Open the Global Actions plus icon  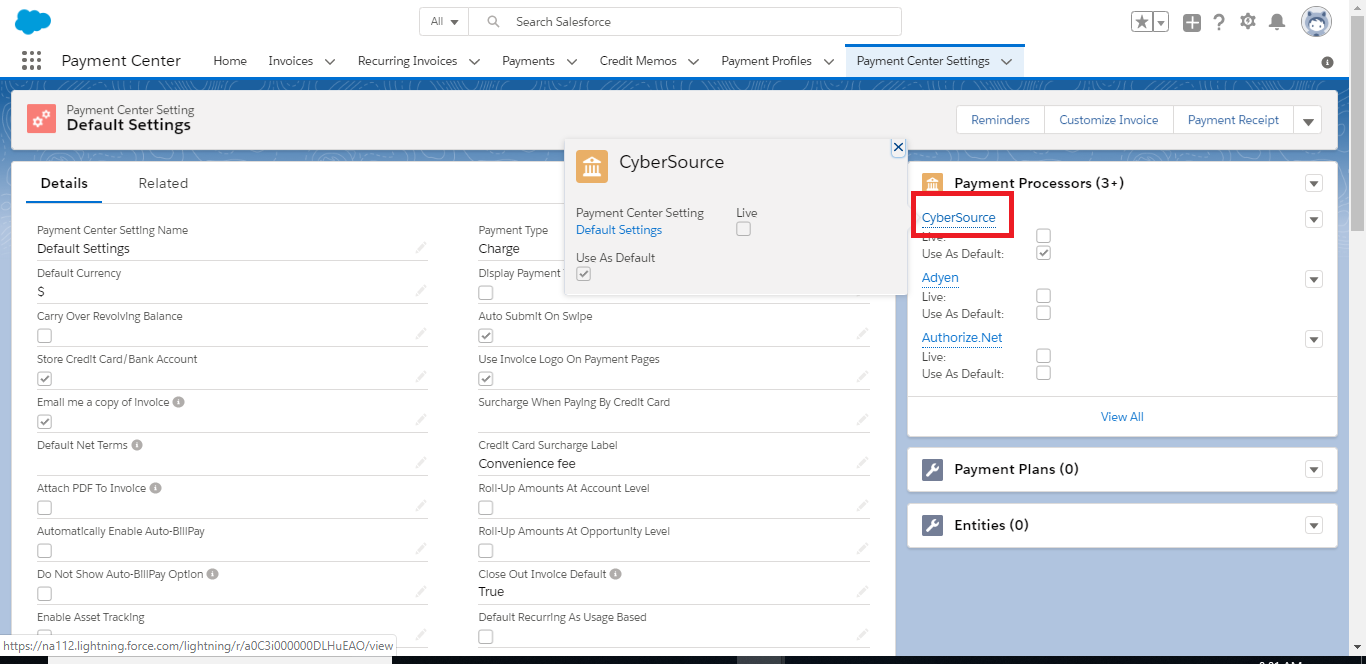(1191, 22)
